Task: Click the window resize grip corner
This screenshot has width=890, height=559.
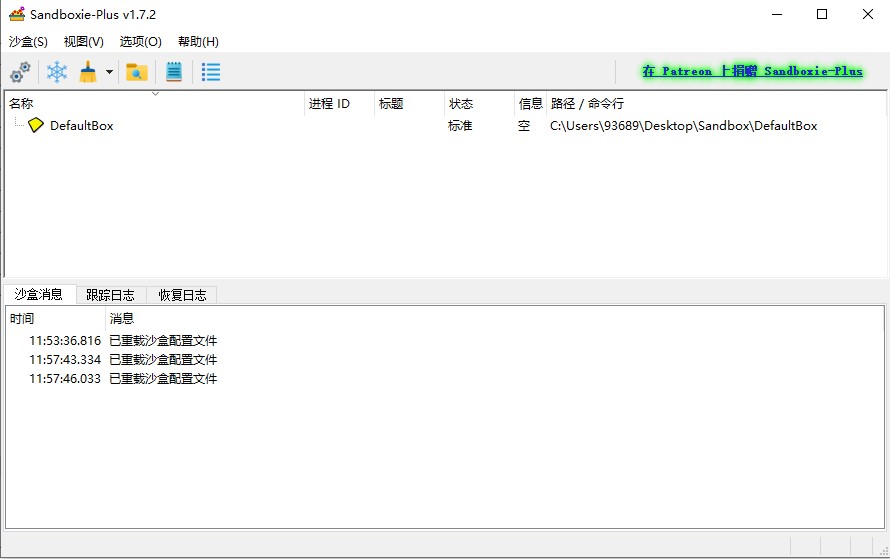Action: click(883, 550)
